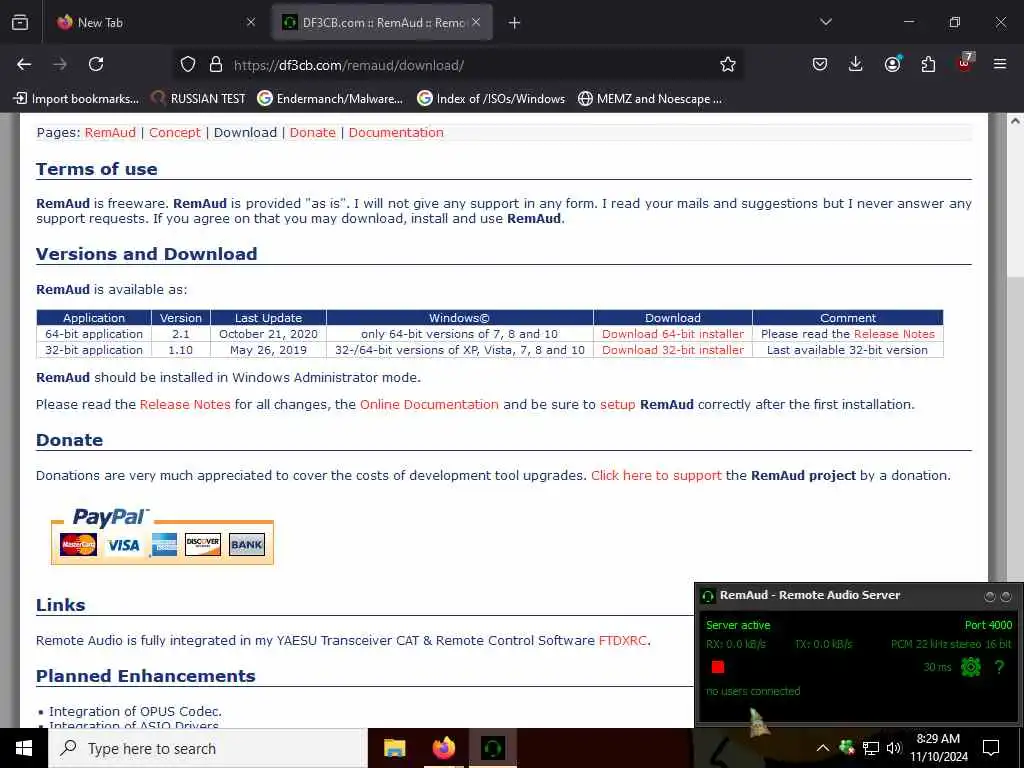
Task: Click 'no users connected' status in RemAud
Action: [753, 691]
